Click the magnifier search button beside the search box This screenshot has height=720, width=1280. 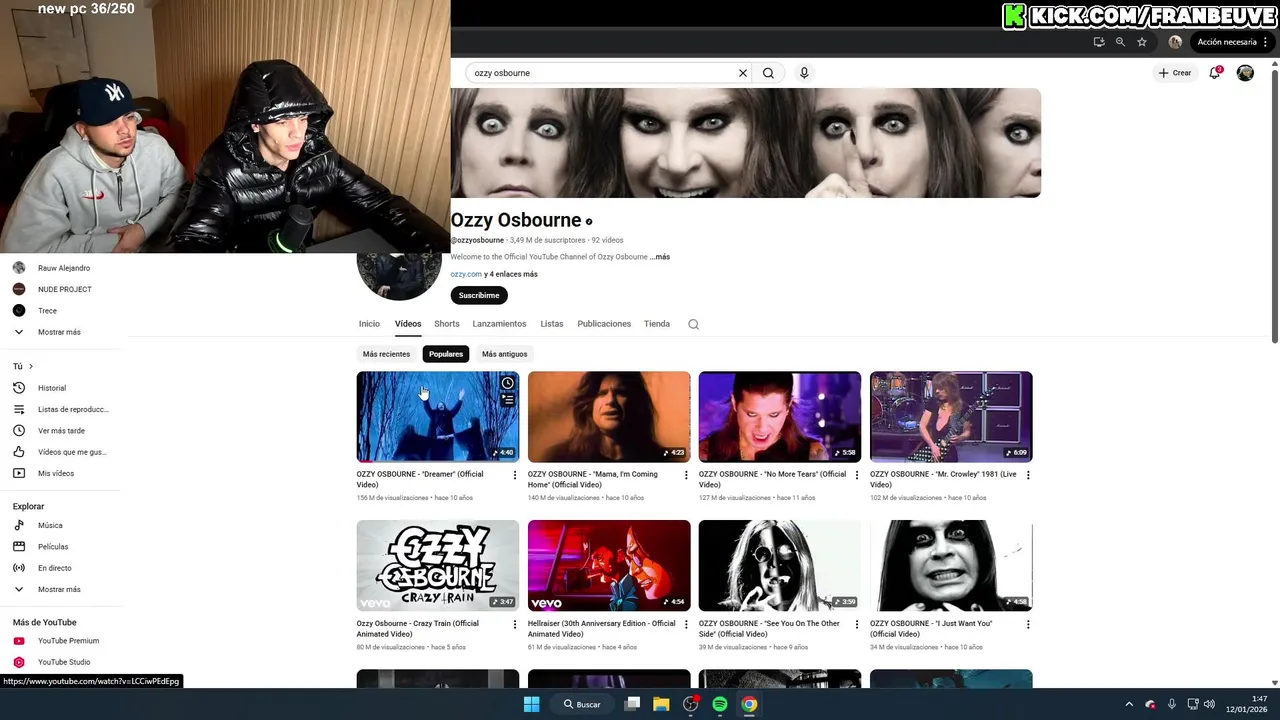(x=768, y=73)
